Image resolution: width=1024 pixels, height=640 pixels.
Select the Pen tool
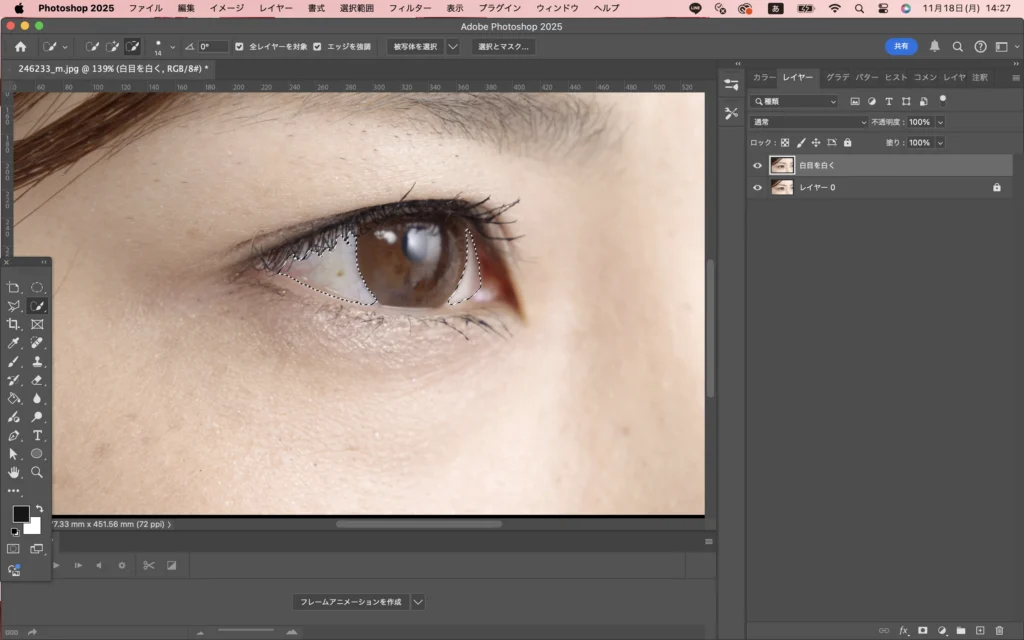pos(14,436)
